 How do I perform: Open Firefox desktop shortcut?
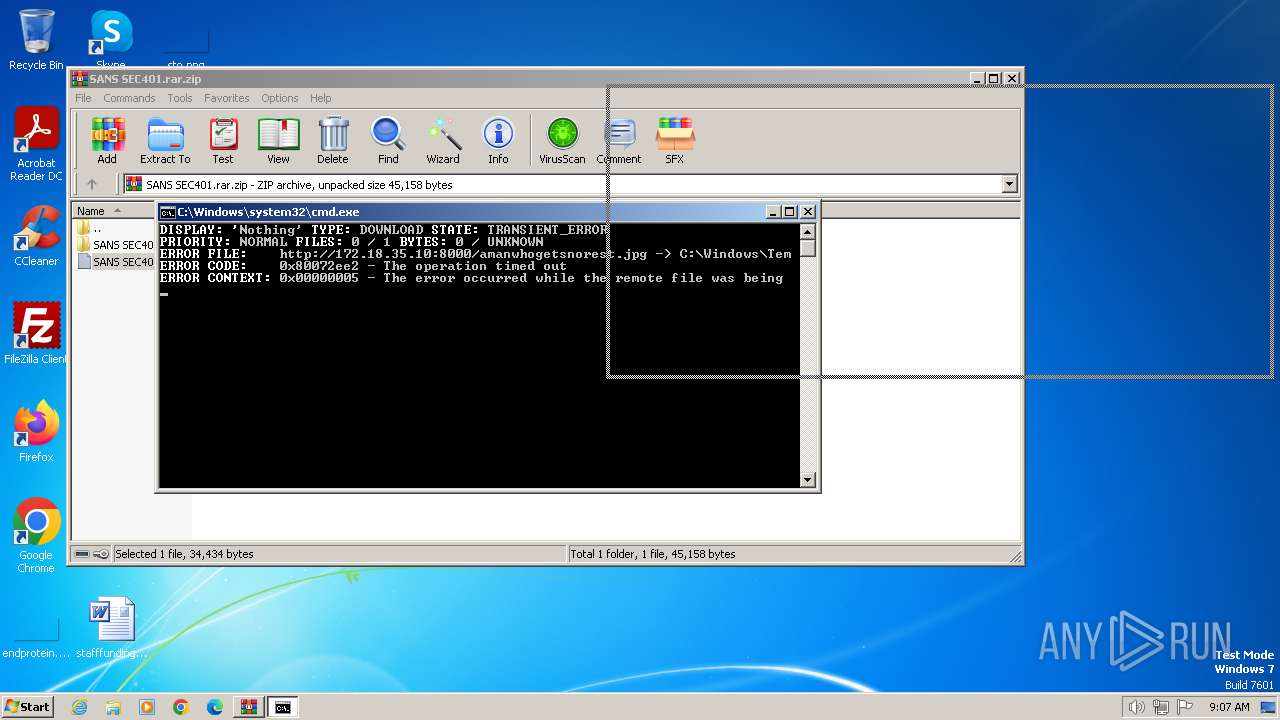click(x=36, y=432)
